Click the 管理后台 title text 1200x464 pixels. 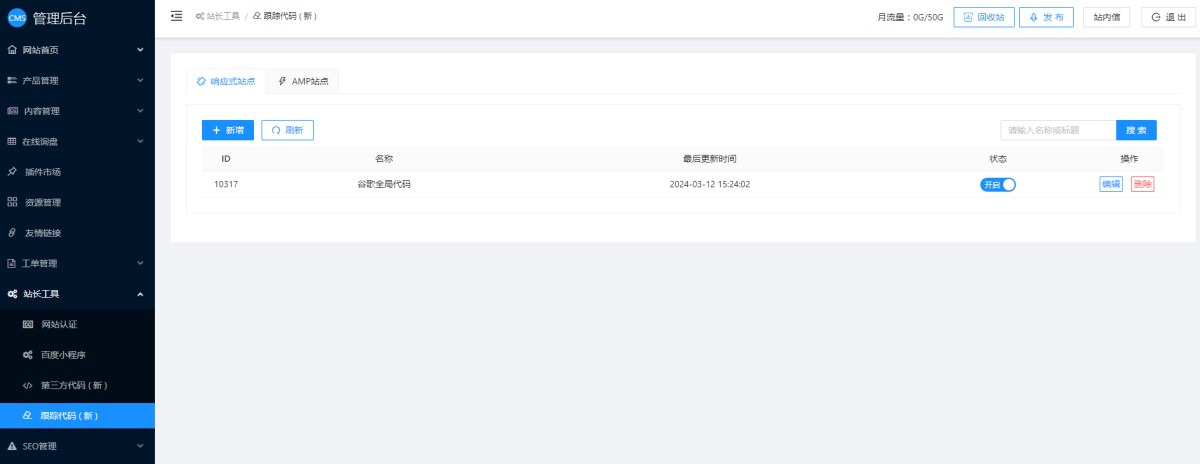click(59, 17)
